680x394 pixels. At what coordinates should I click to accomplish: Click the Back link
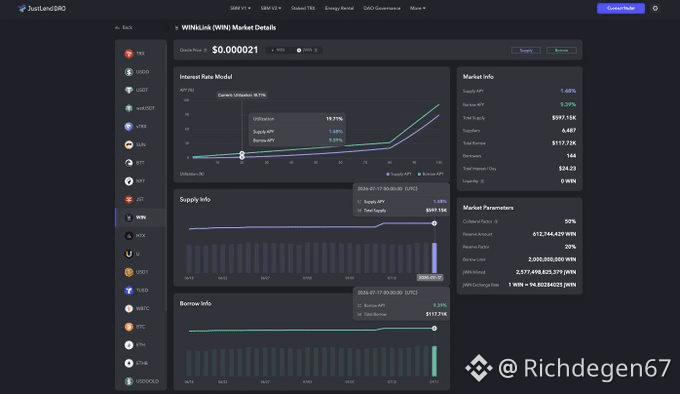[124, 28]
